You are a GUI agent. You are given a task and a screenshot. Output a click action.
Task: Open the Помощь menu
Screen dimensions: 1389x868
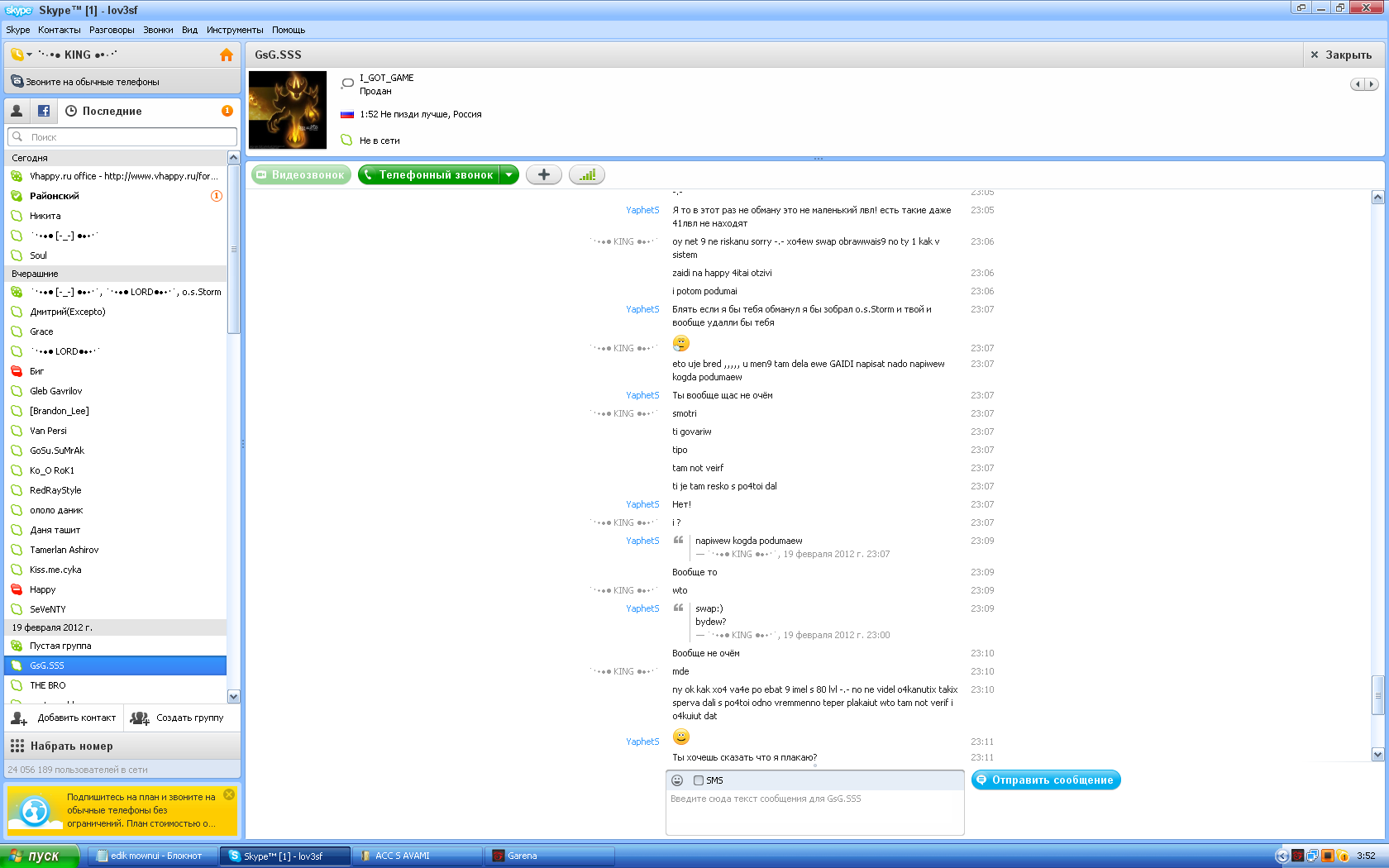(289, 30)
